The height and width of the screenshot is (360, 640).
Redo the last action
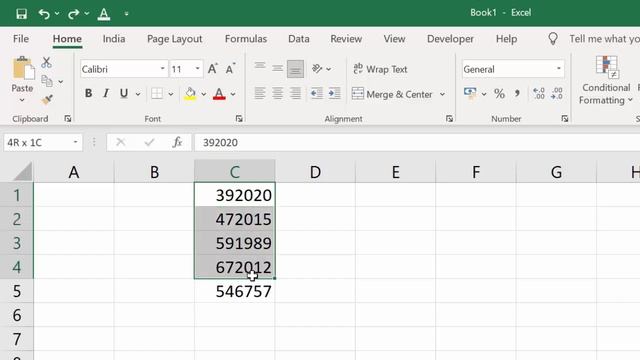pos(73,13)
